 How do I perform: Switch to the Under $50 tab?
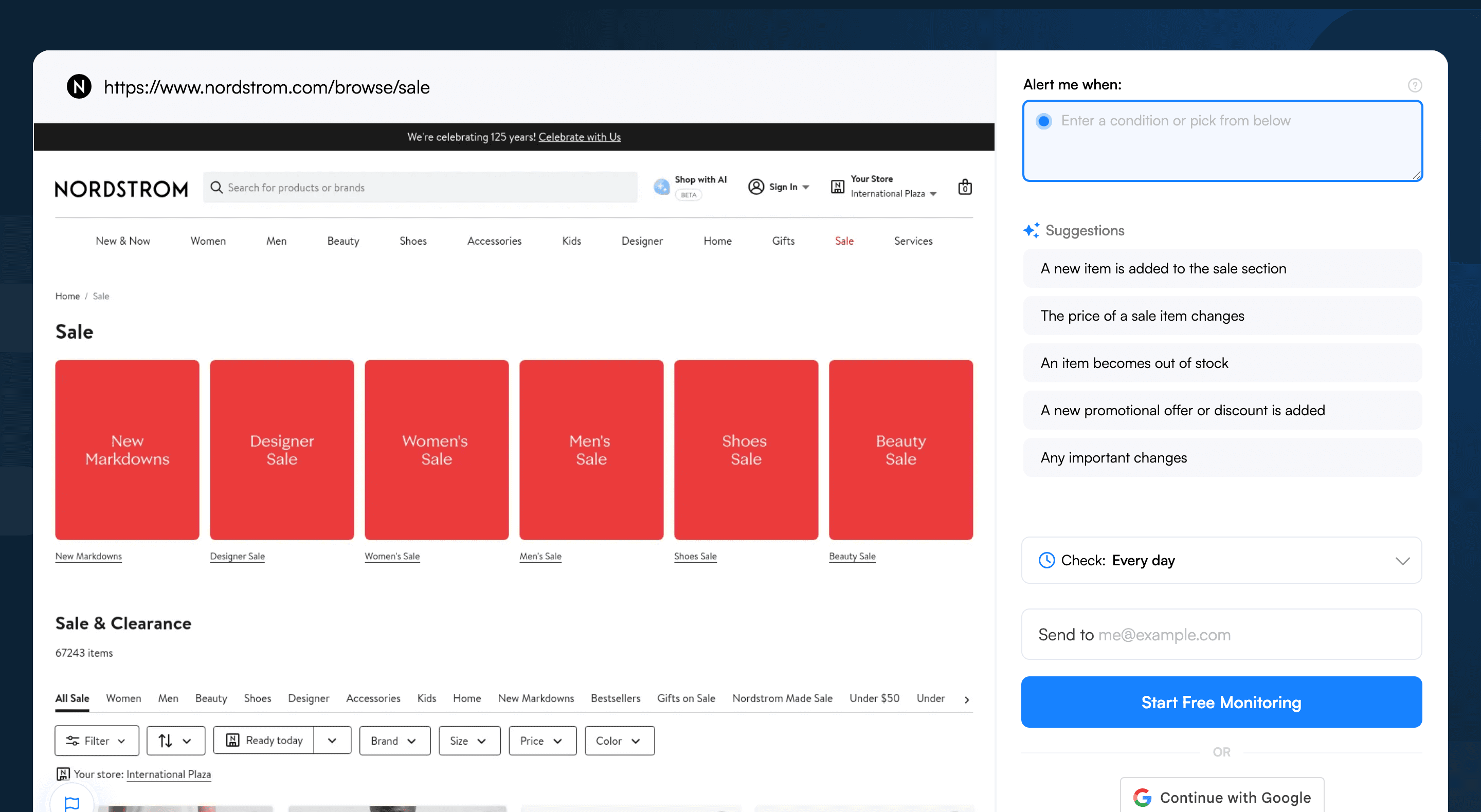click(874, 698)
